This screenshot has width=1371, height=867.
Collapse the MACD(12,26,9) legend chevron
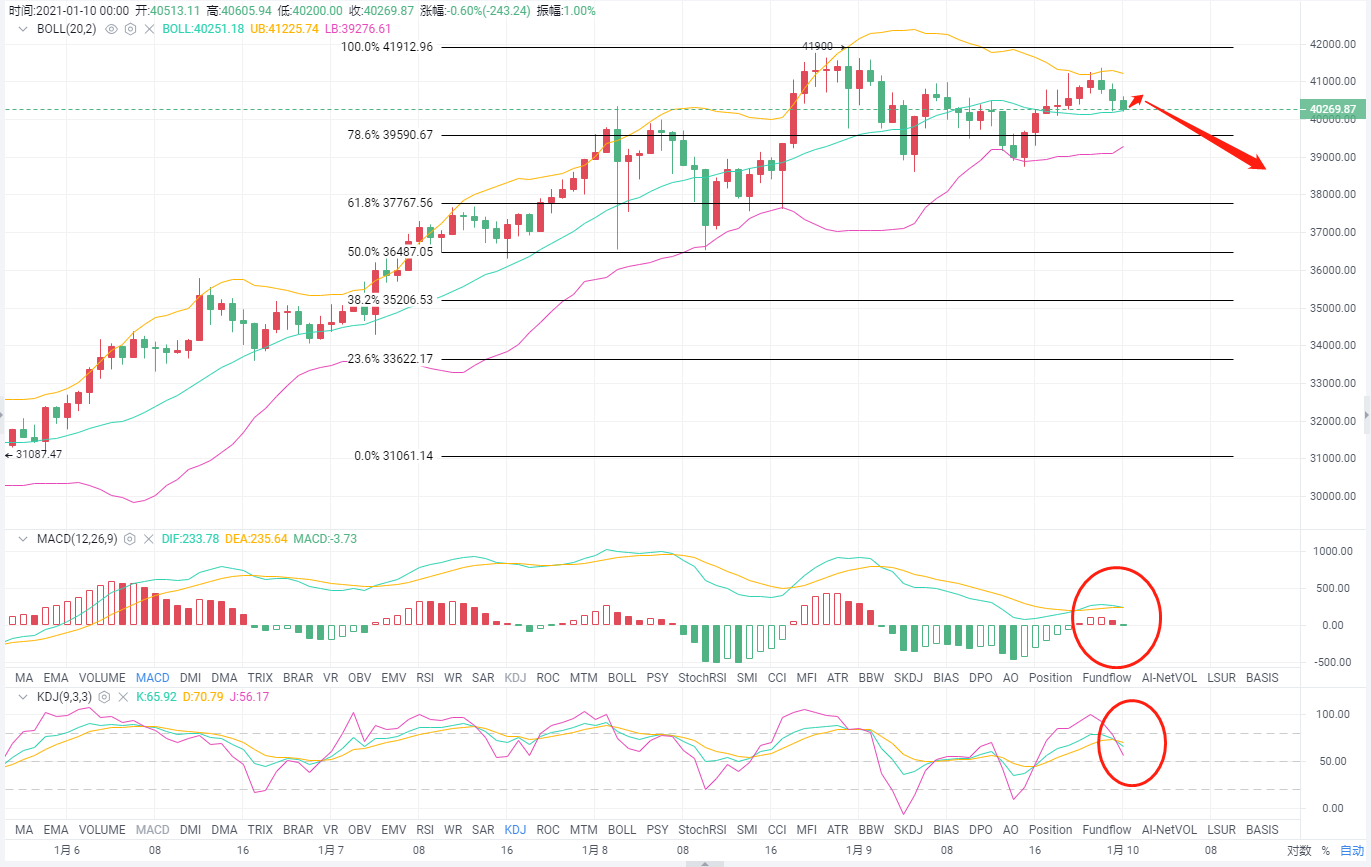[24, 539]
